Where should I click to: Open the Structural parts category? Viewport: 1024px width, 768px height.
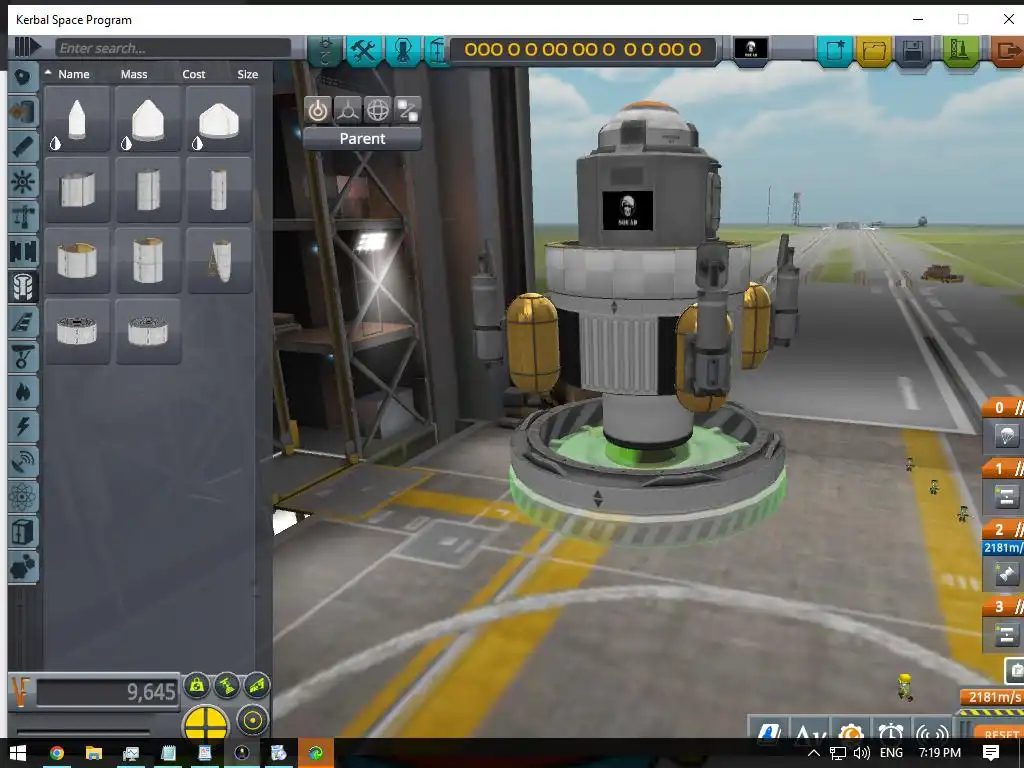tap(24, 217)
